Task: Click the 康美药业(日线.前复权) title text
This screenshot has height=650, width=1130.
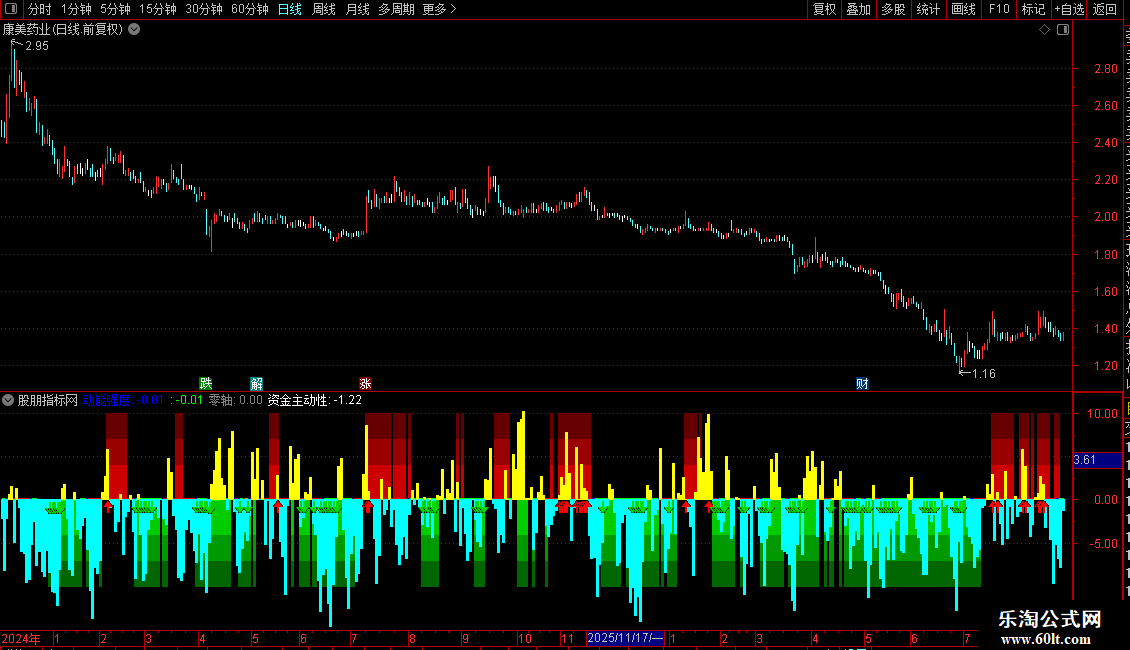Action: [x=63, y=30]
